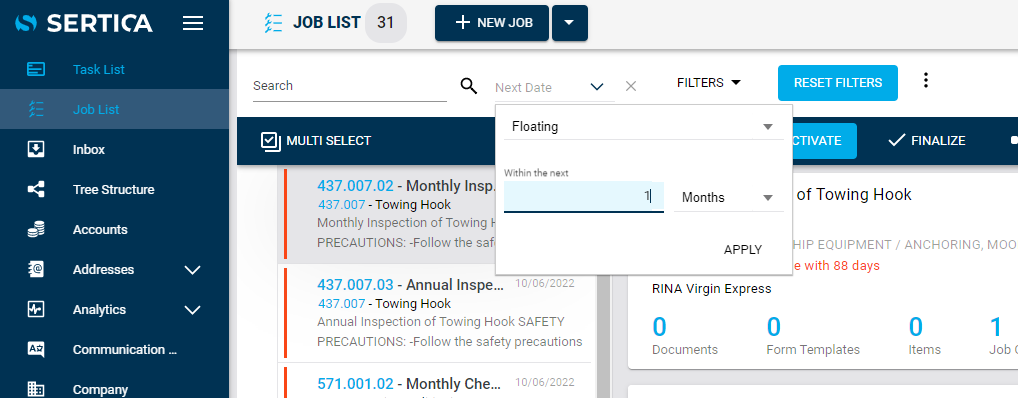Click the job count badge 31
1018x398 pixels.
point(386,23)
